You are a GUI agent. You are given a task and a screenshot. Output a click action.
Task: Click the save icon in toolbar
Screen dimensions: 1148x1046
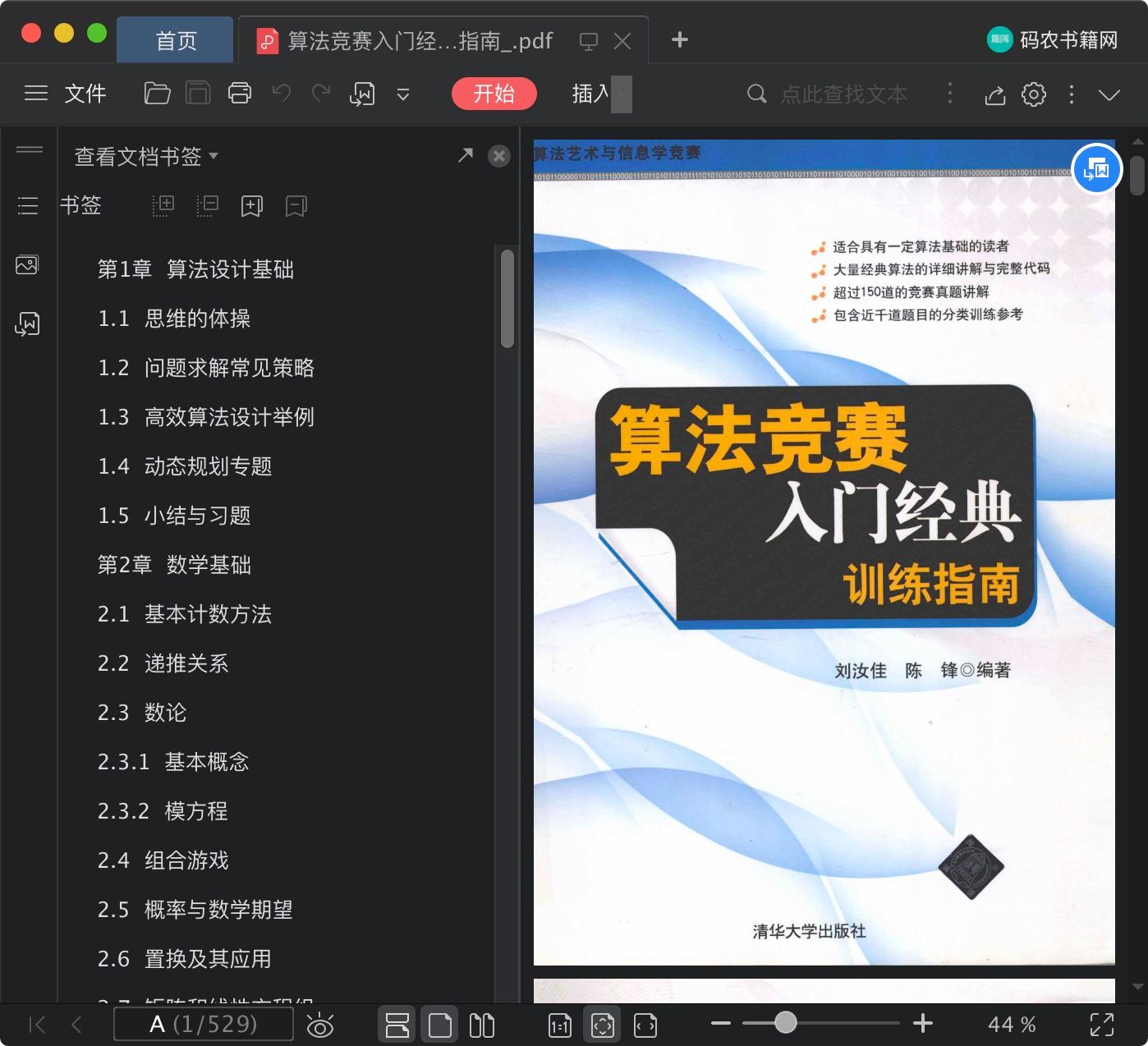coord(198,94)
